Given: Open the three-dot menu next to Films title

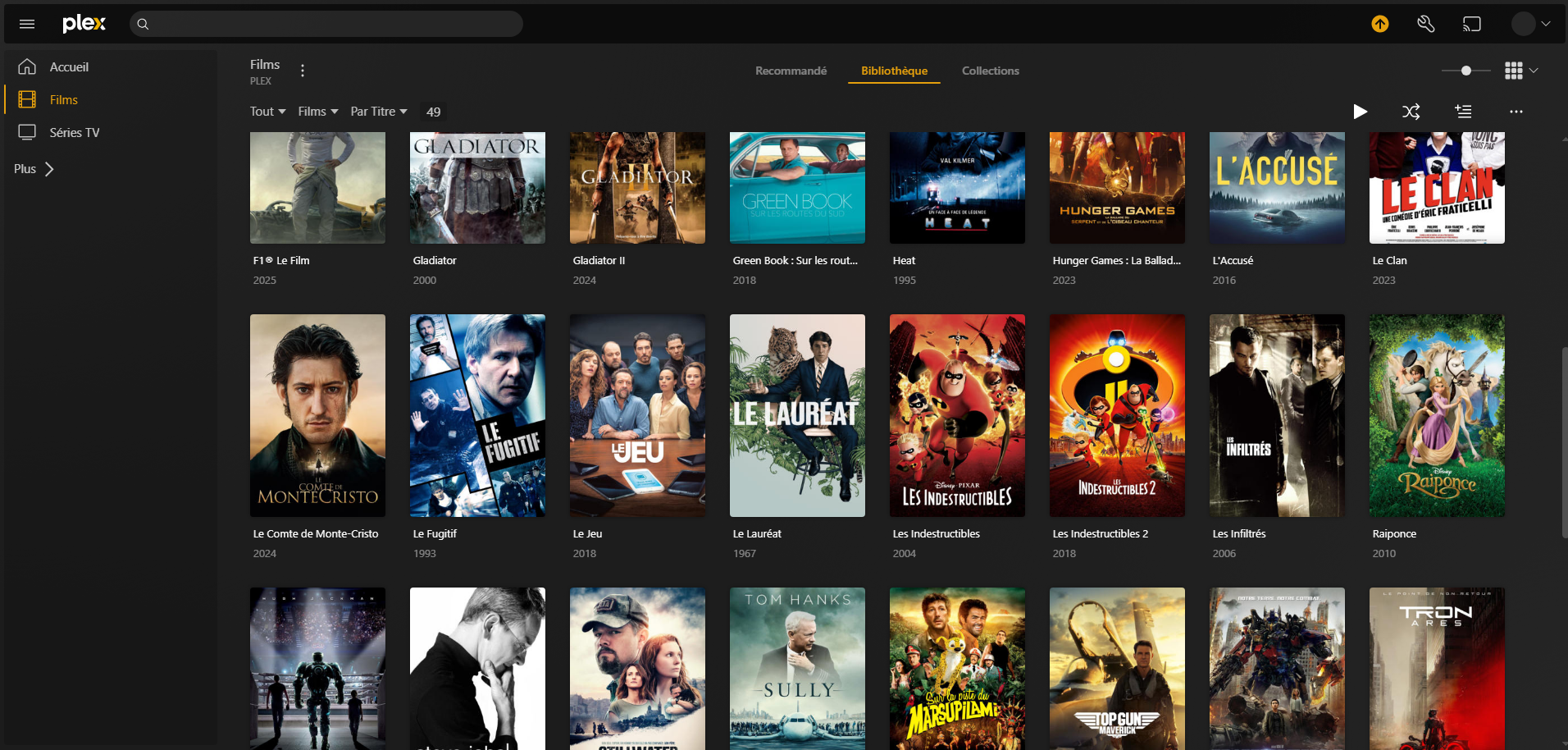Looking at the screenshot, I should point(303,71).
